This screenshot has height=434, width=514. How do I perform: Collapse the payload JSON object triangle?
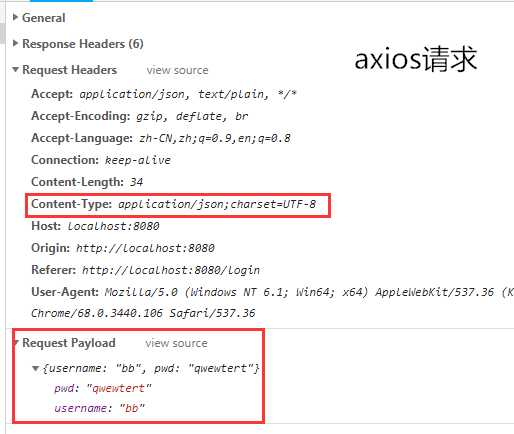(x=35, y=368)
